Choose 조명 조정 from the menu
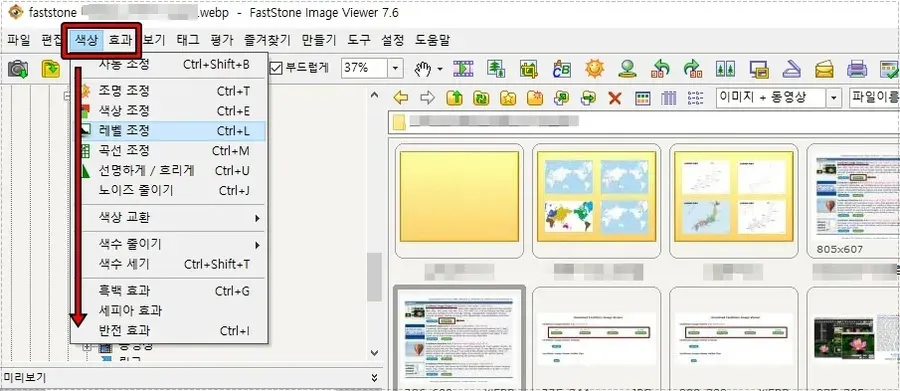The width and height of the screenshot is (900, 391). point(169,91)
